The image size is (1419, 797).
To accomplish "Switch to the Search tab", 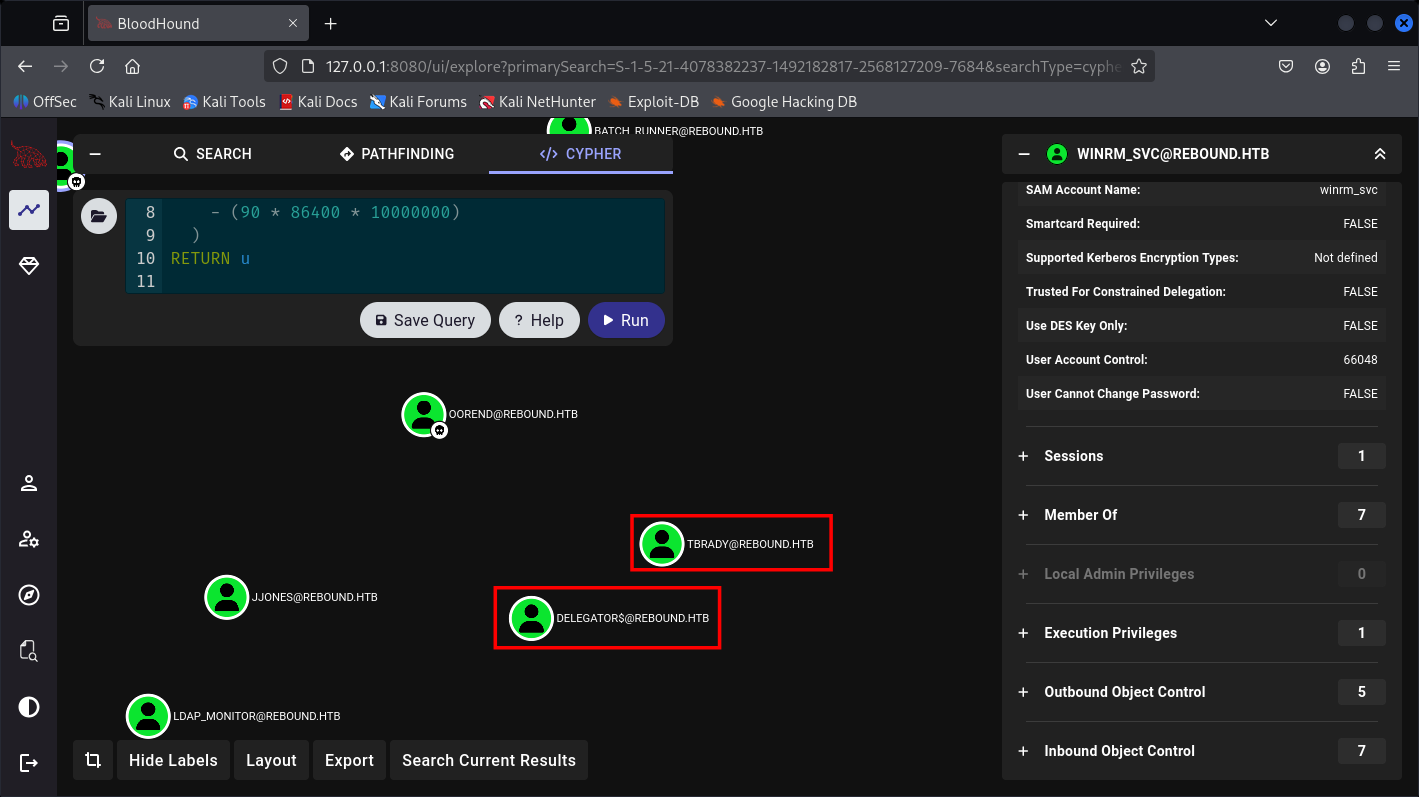I will pyautogui.click(x=212, y=154).
